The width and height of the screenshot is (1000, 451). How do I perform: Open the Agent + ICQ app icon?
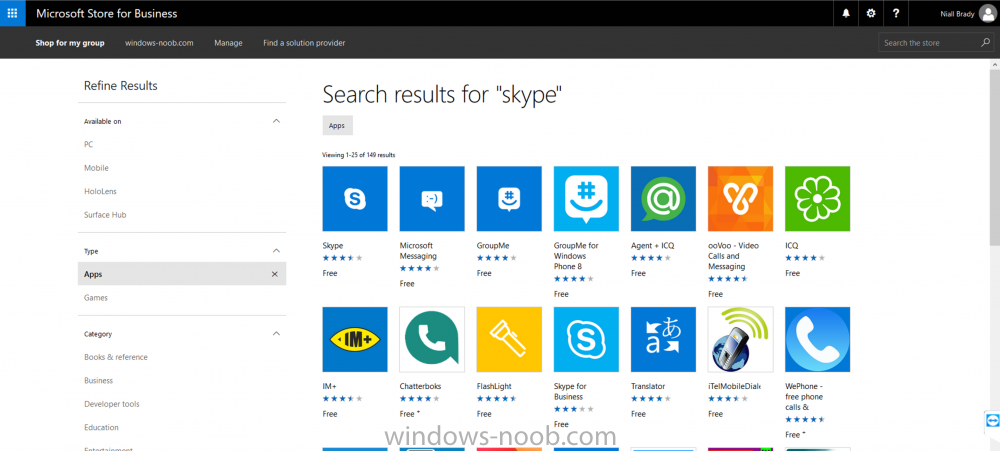click(x=663, y=198)
